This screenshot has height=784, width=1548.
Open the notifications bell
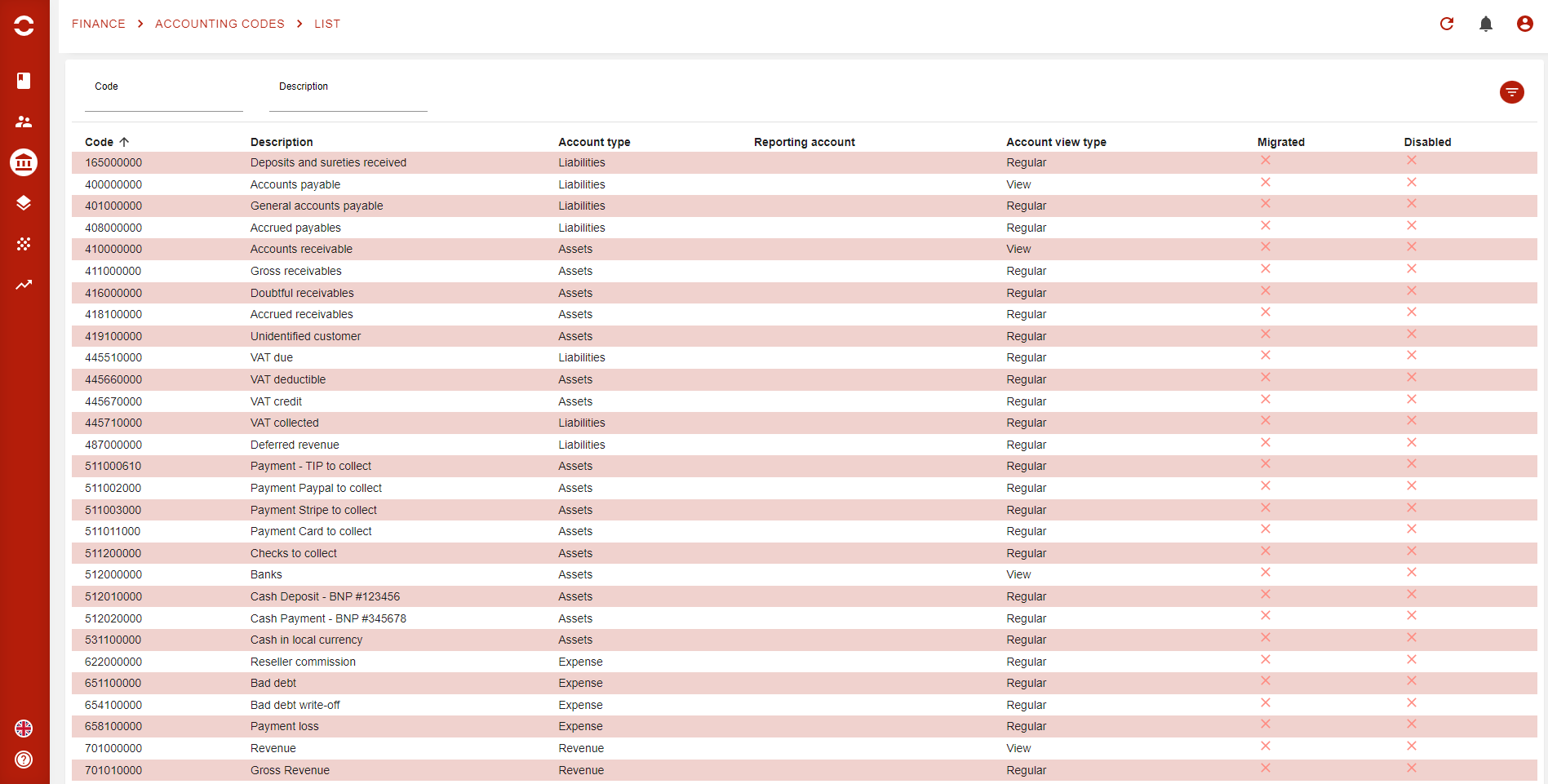click(x=1485, y=24)
